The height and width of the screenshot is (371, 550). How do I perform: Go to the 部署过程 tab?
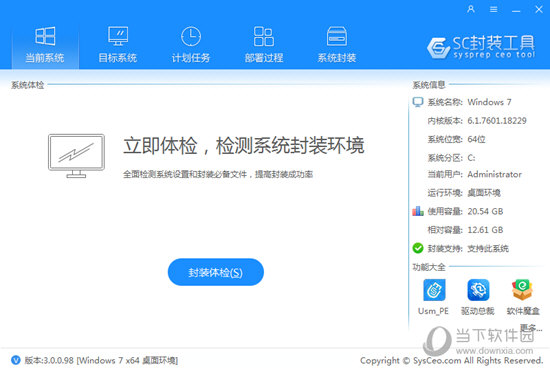264,45
